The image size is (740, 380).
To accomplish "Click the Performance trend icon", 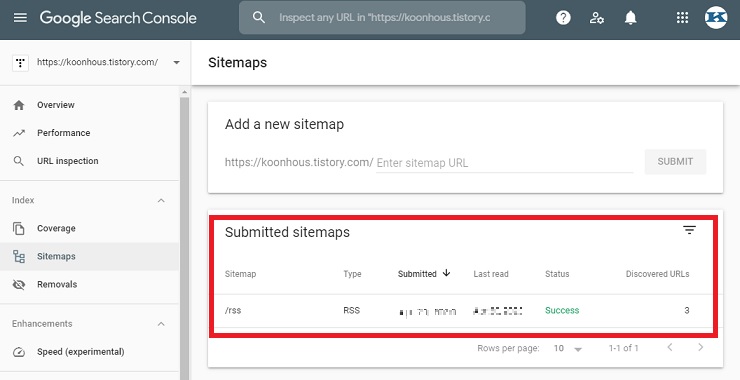I will point(19,133).
